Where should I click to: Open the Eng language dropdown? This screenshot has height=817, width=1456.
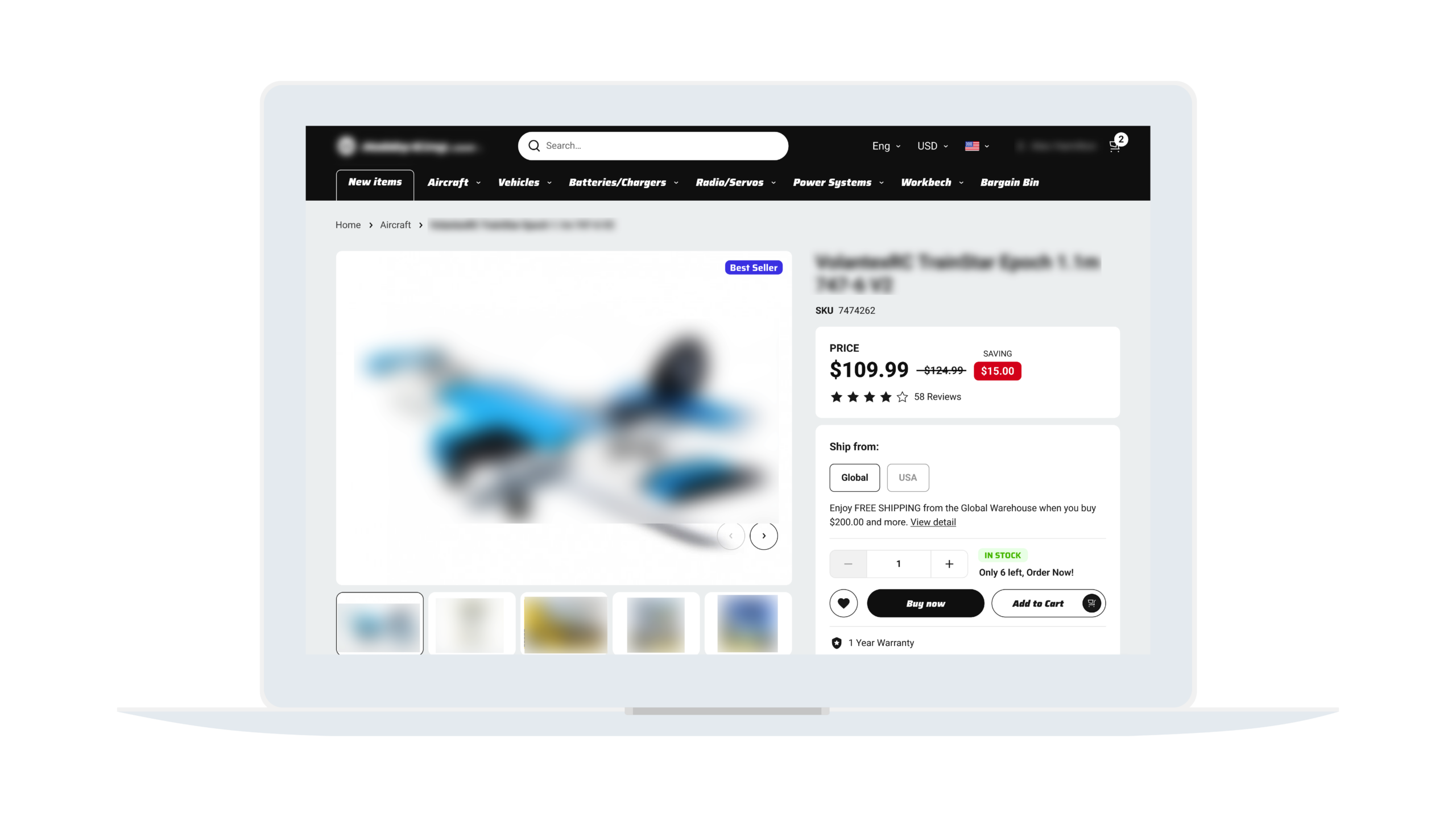[886, 146]
